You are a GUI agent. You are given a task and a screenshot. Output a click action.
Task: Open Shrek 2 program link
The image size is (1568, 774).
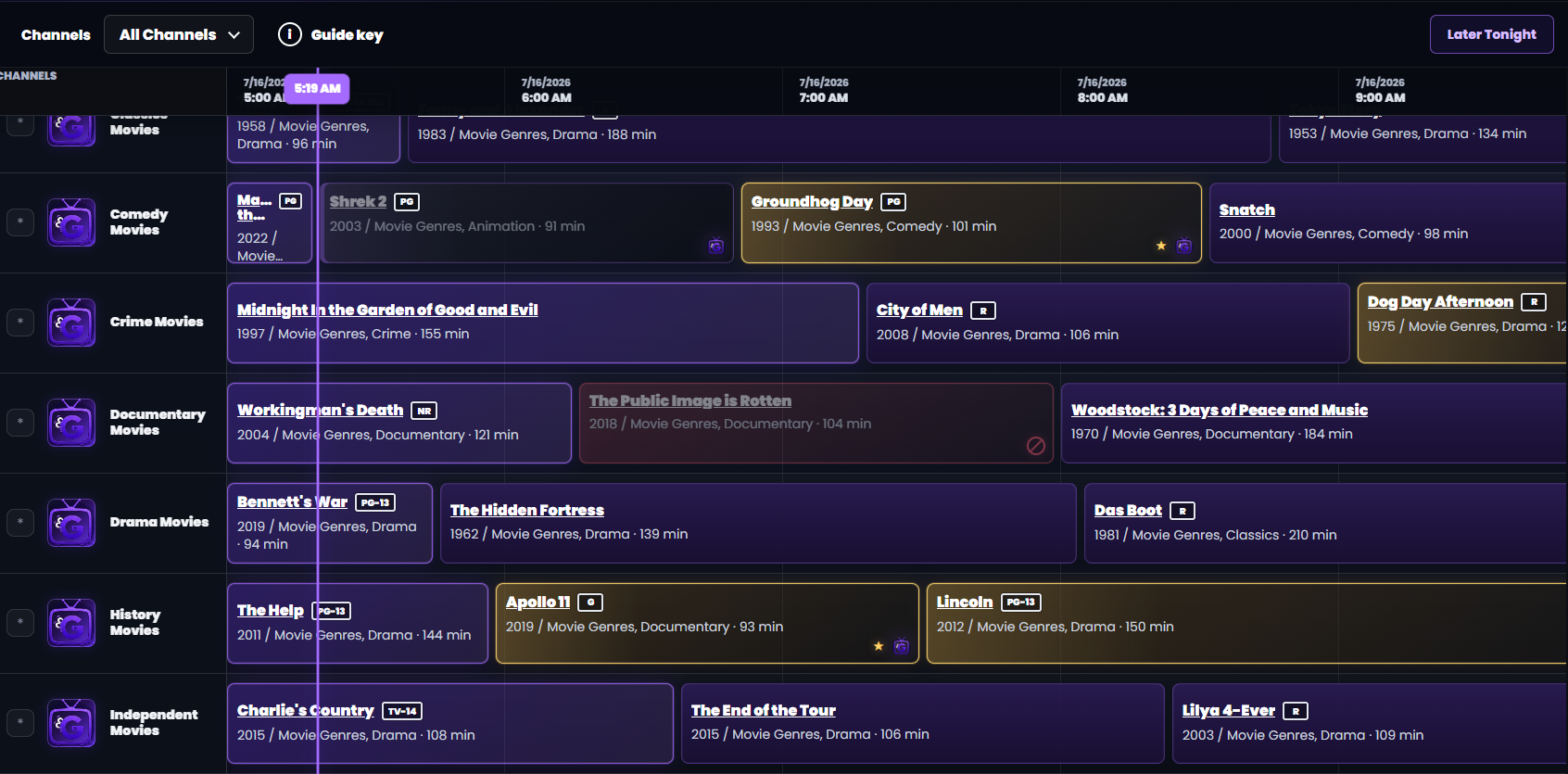click(358, 201)
